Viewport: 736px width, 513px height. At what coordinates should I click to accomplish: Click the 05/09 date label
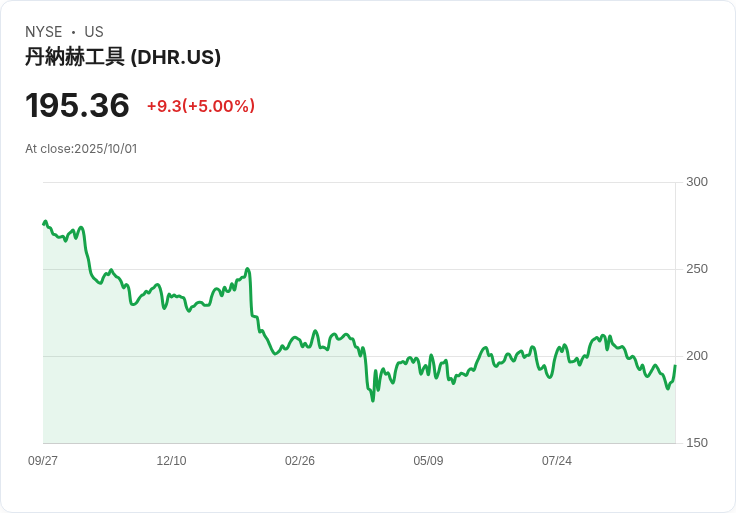tap(428, 461)
